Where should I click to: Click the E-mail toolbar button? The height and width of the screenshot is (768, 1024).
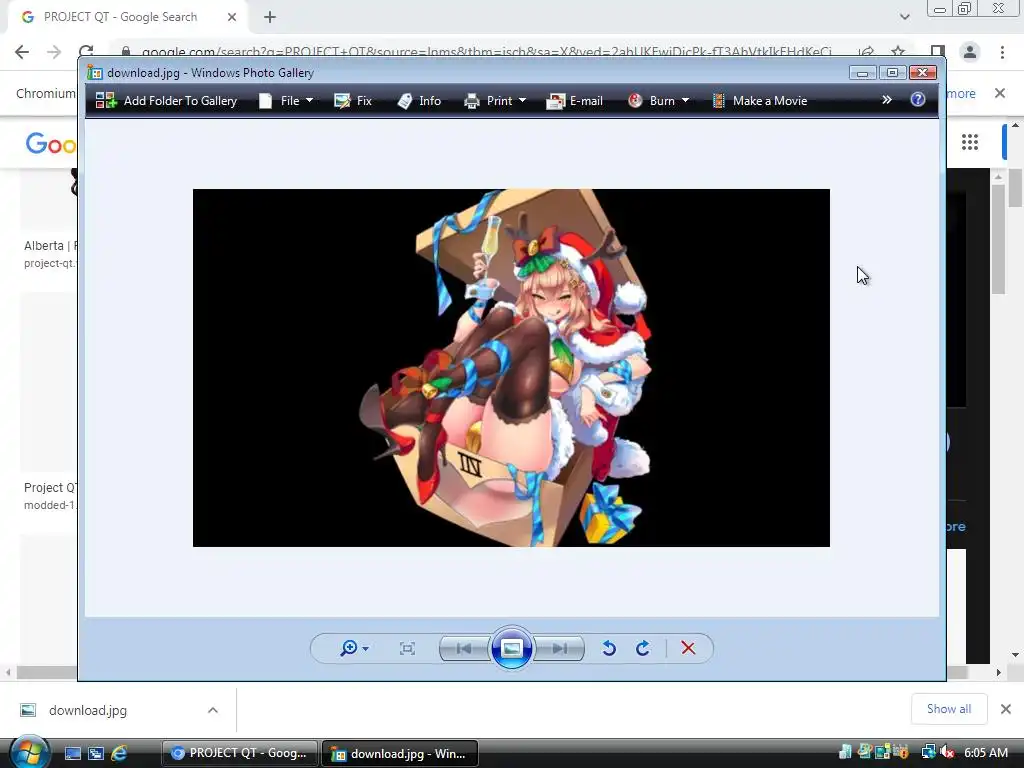575,101
